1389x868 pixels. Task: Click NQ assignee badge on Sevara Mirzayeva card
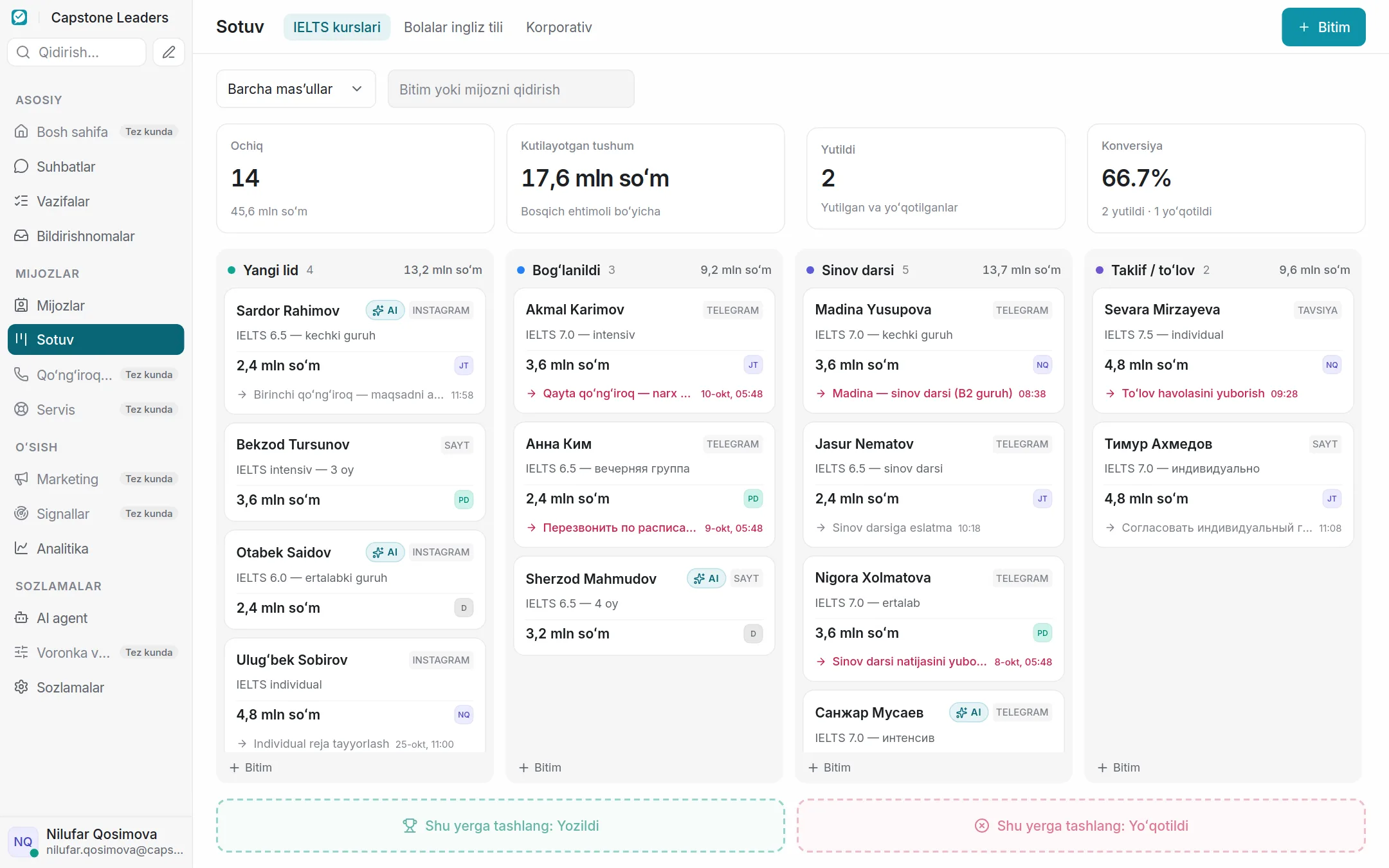coord(1332,365)
